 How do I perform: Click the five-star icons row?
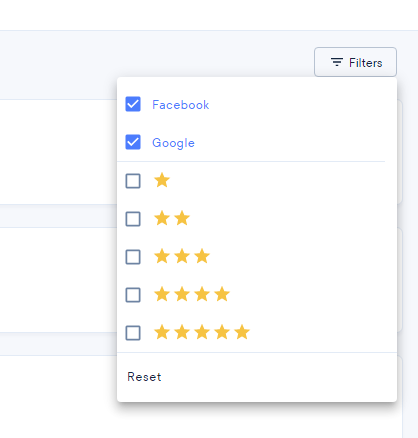point(202,332)
